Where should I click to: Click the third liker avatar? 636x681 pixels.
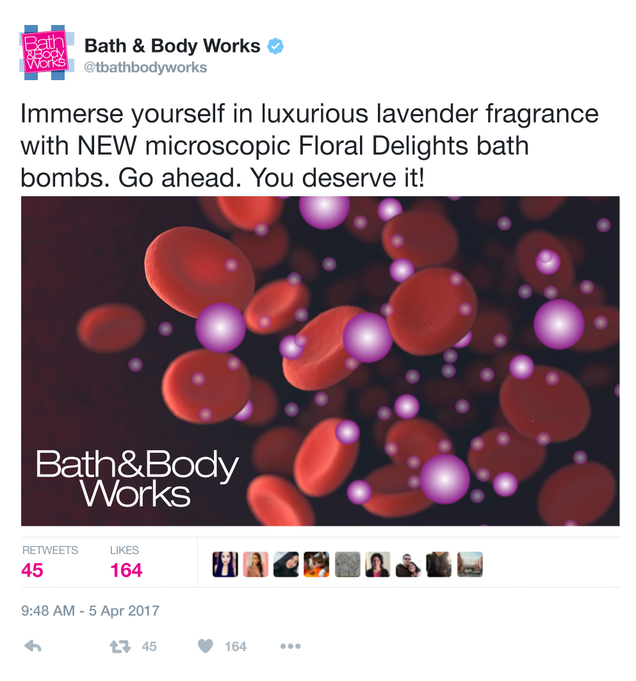[x=286, y=564]
